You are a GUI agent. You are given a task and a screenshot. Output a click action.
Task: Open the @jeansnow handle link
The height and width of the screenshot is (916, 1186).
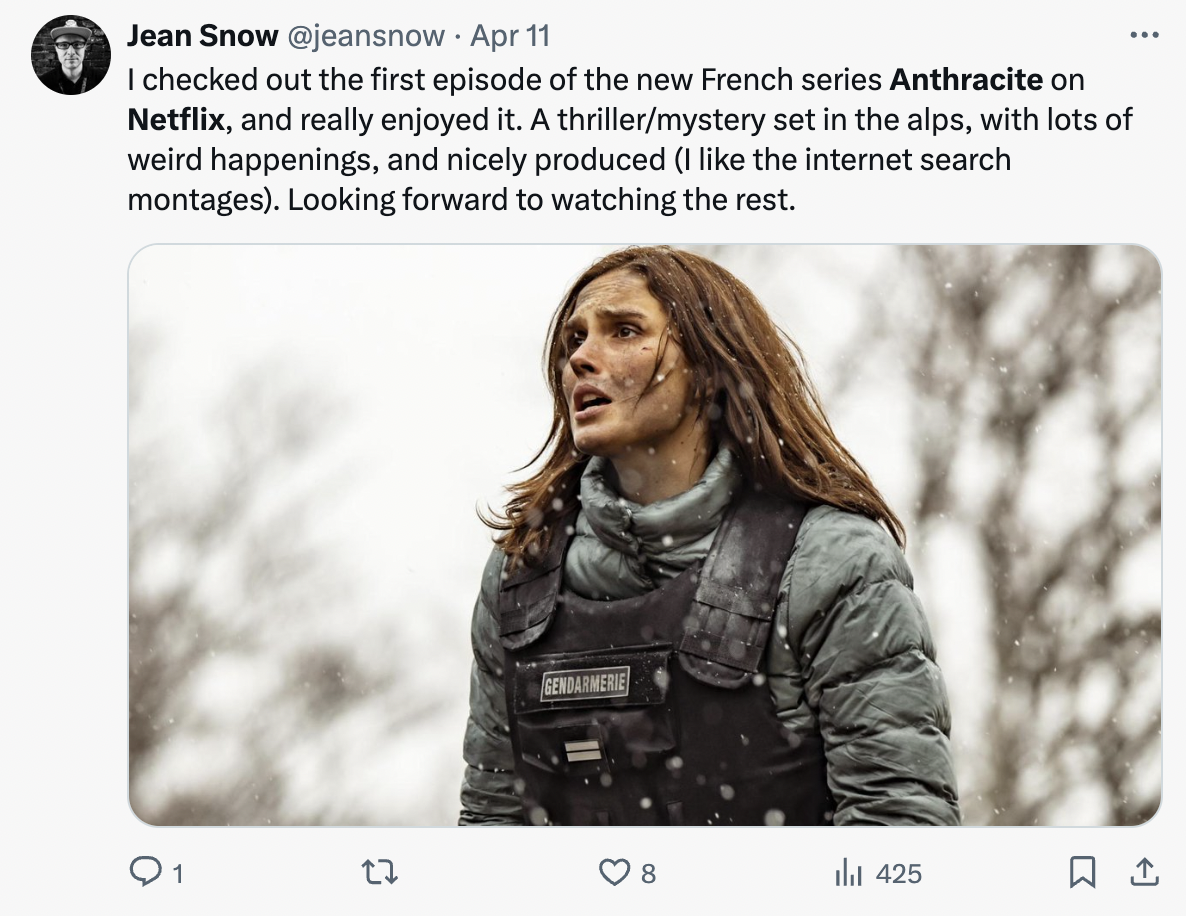tap(365, 36)
